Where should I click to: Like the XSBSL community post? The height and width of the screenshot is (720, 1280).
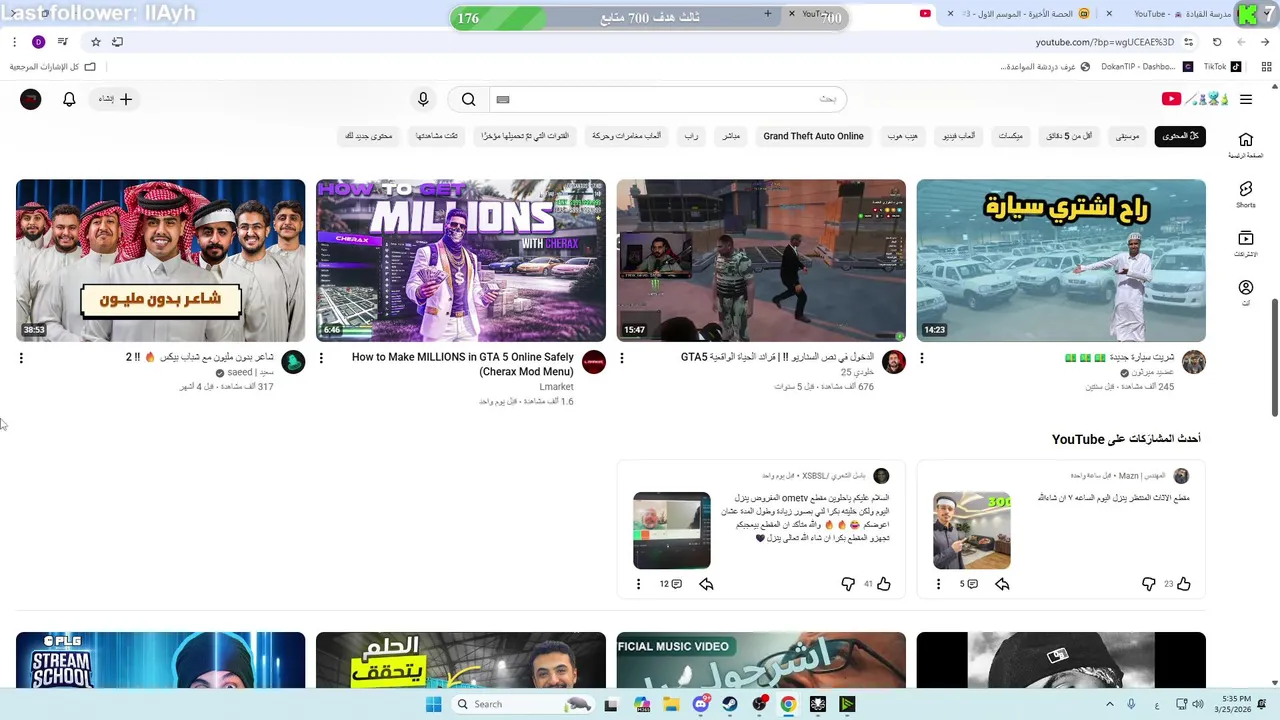(x=884, y=584)
